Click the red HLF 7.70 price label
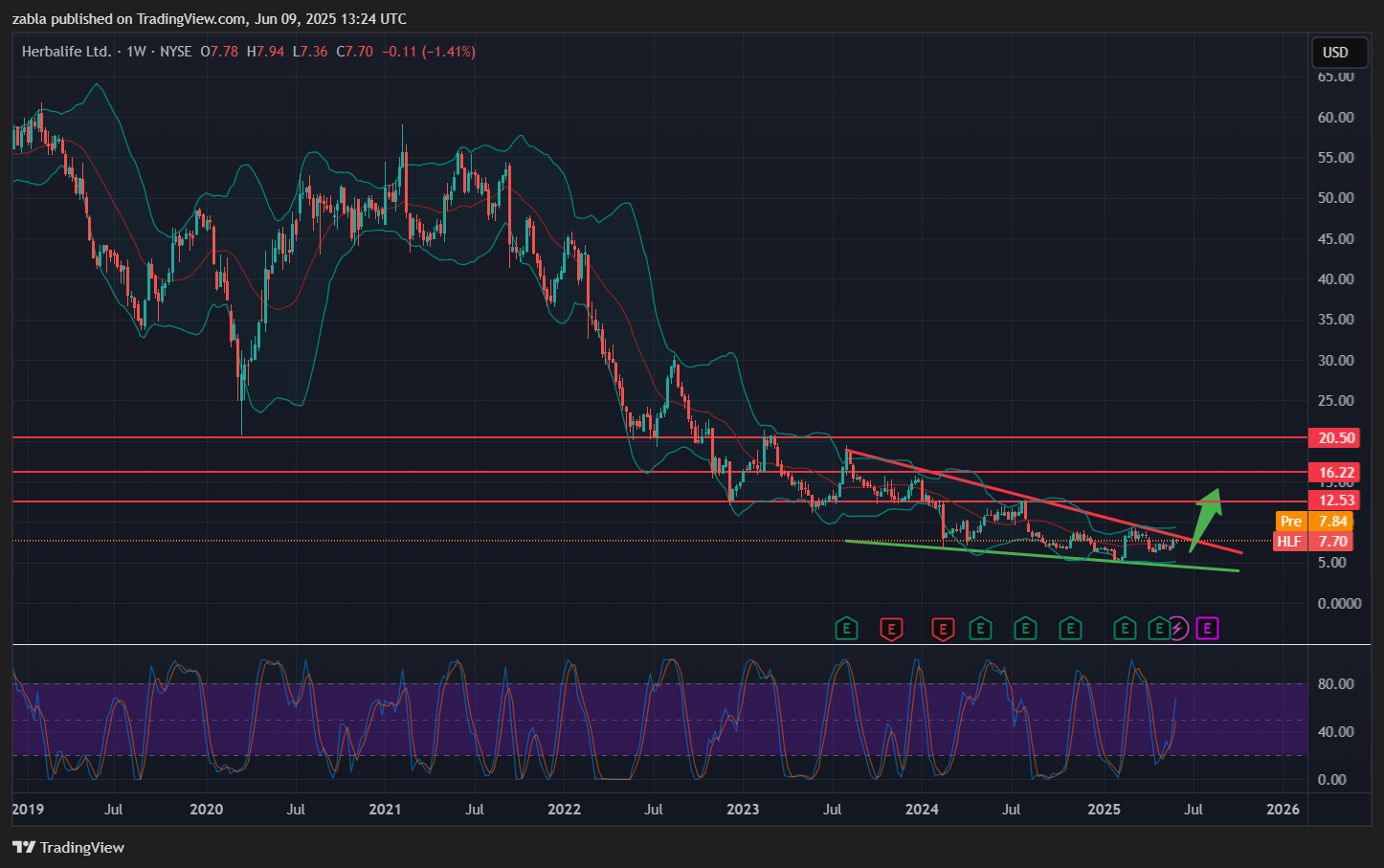This screenshot has width=1384, height=868. pos(1313,542)
